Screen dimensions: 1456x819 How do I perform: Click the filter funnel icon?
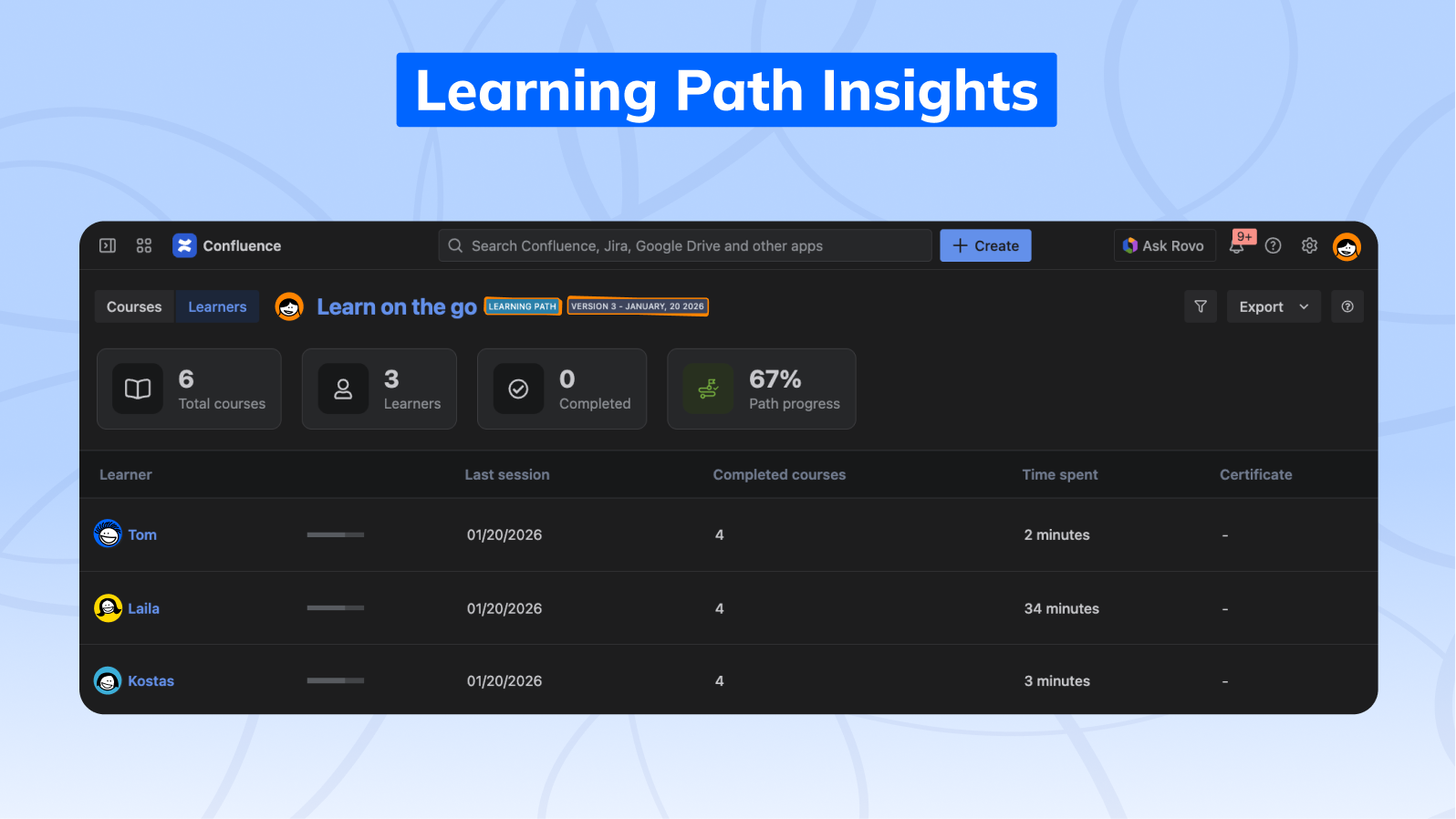coord(1200,306)
